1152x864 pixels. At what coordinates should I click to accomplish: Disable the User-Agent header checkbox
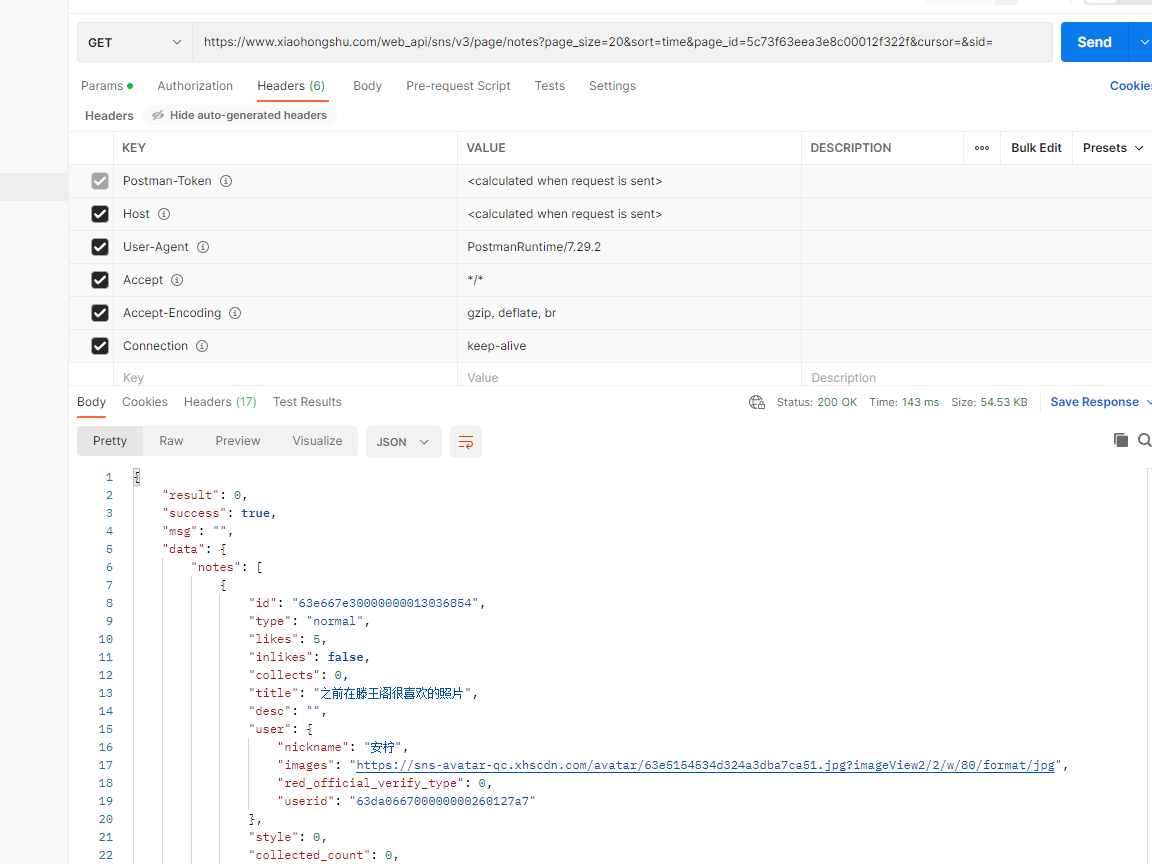(100, 247)
